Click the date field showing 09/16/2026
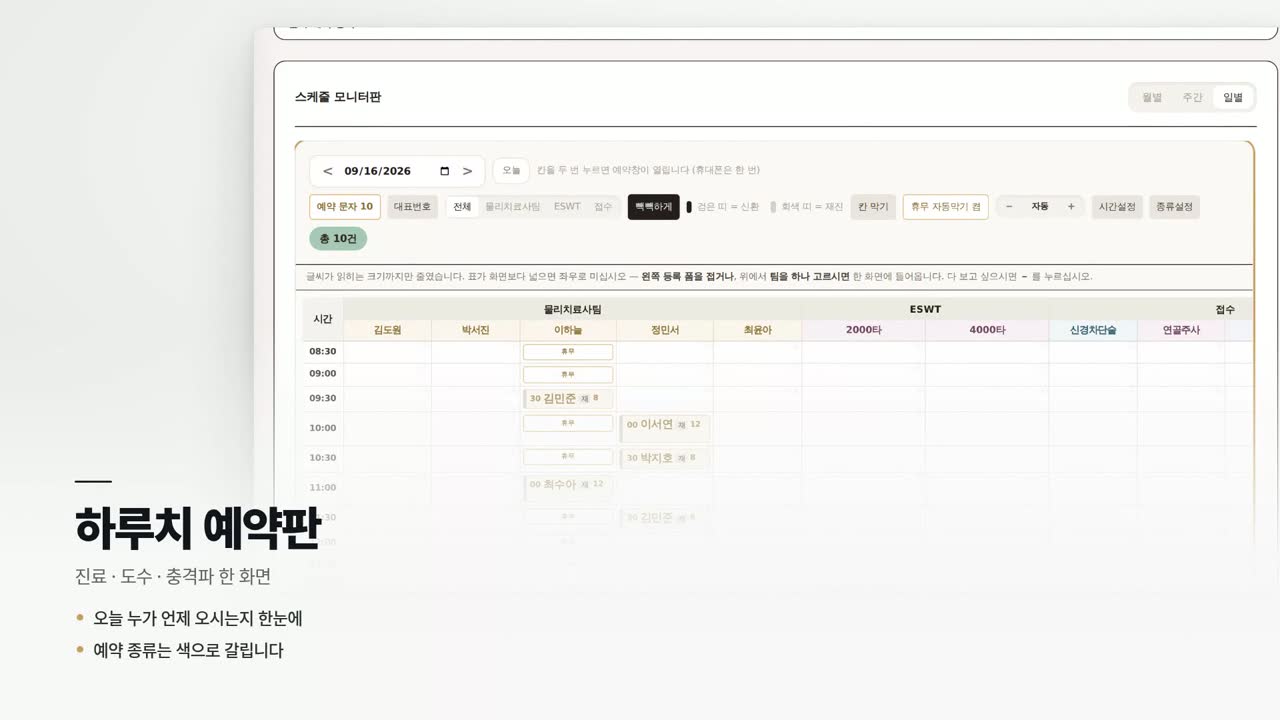This screenshot has width=1280, height=720. click(x=397, y=171)
